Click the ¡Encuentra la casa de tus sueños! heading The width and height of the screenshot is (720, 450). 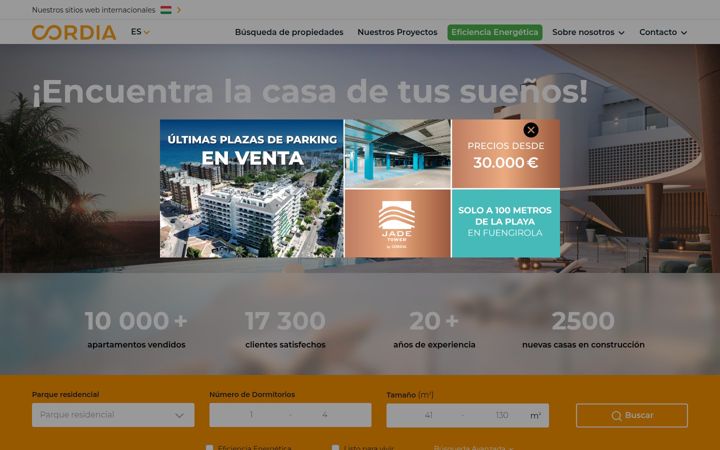tap(310, 92)
